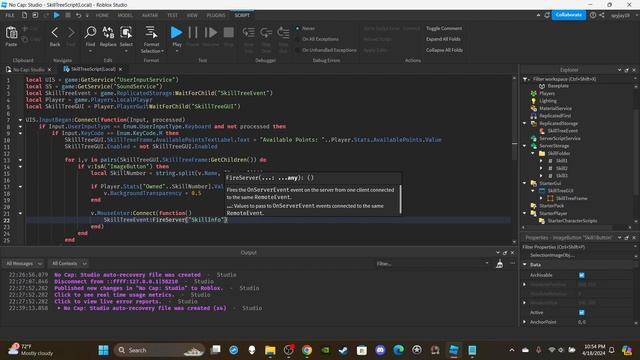640x360 pixels.
Task: Open File Explorer from the taskbar
Action: [270, 350]
